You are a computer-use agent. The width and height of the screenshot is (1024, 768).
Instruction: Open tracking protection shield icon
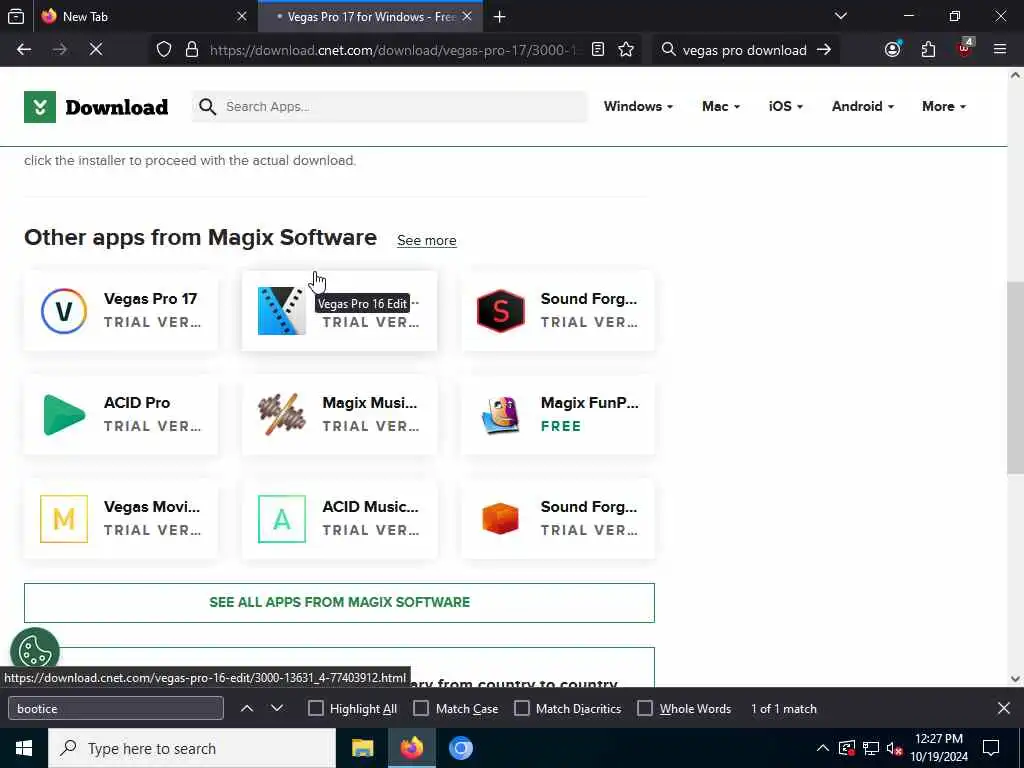(164, 50)
